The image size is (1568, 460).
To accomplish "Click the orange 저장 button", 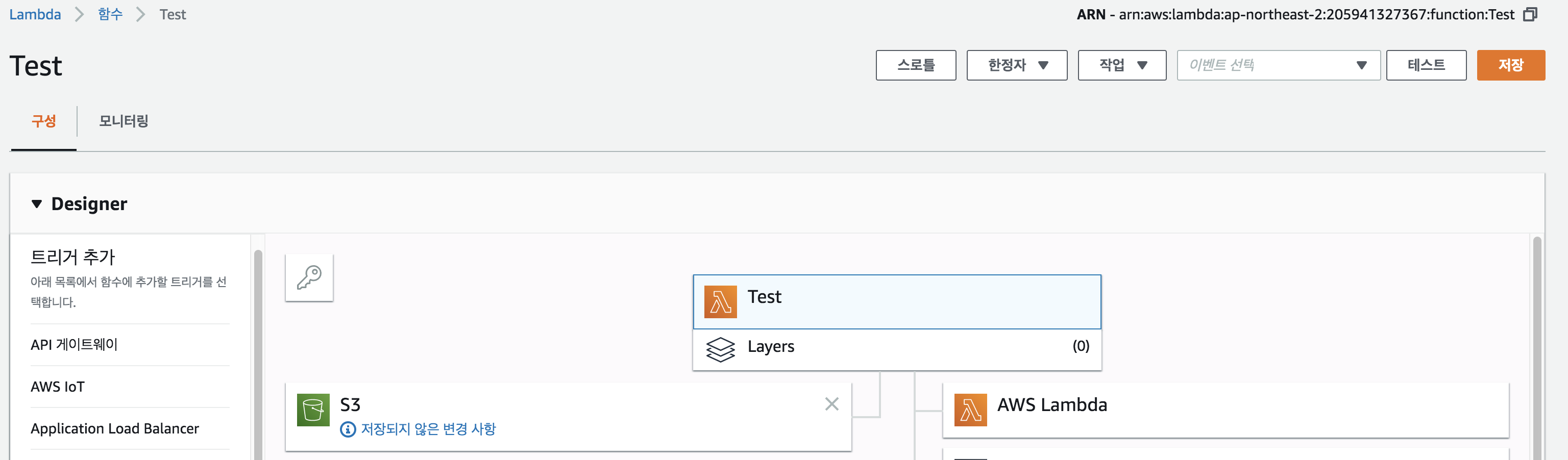I will tap(1511, 65).
